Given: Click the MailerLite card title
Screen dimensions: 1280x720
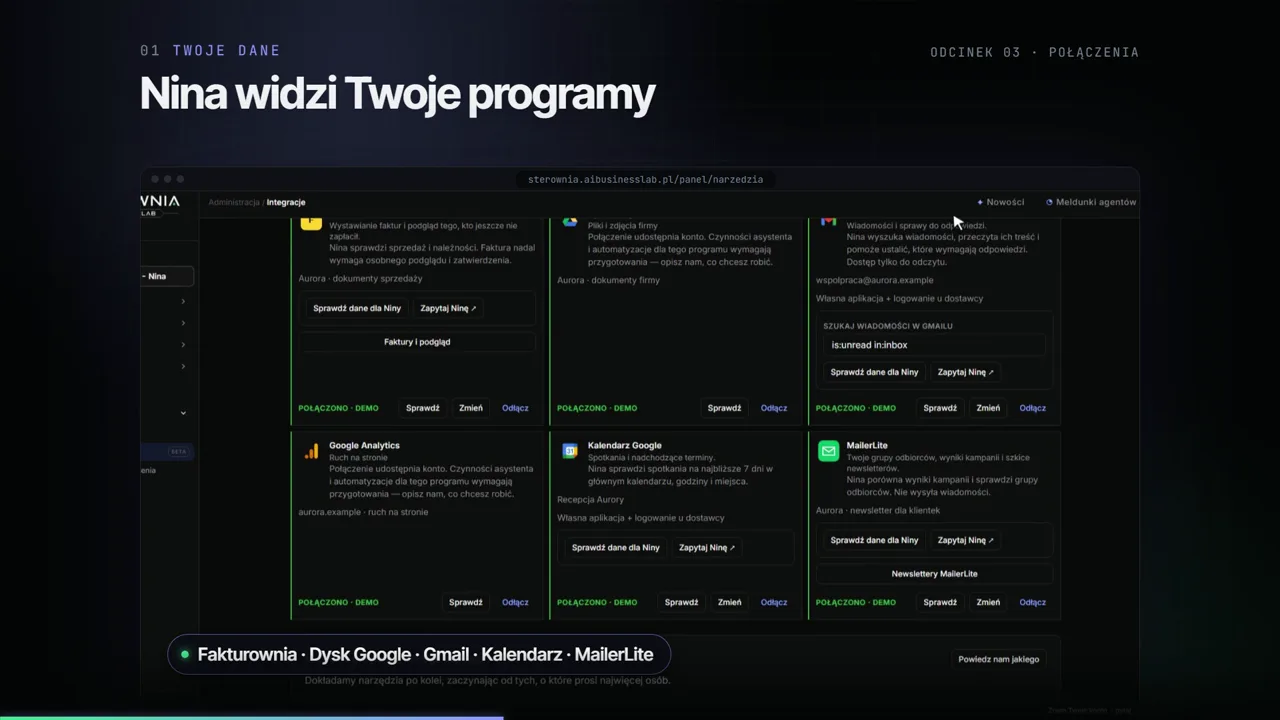Looking at the screenshot, I should (867, 445).
